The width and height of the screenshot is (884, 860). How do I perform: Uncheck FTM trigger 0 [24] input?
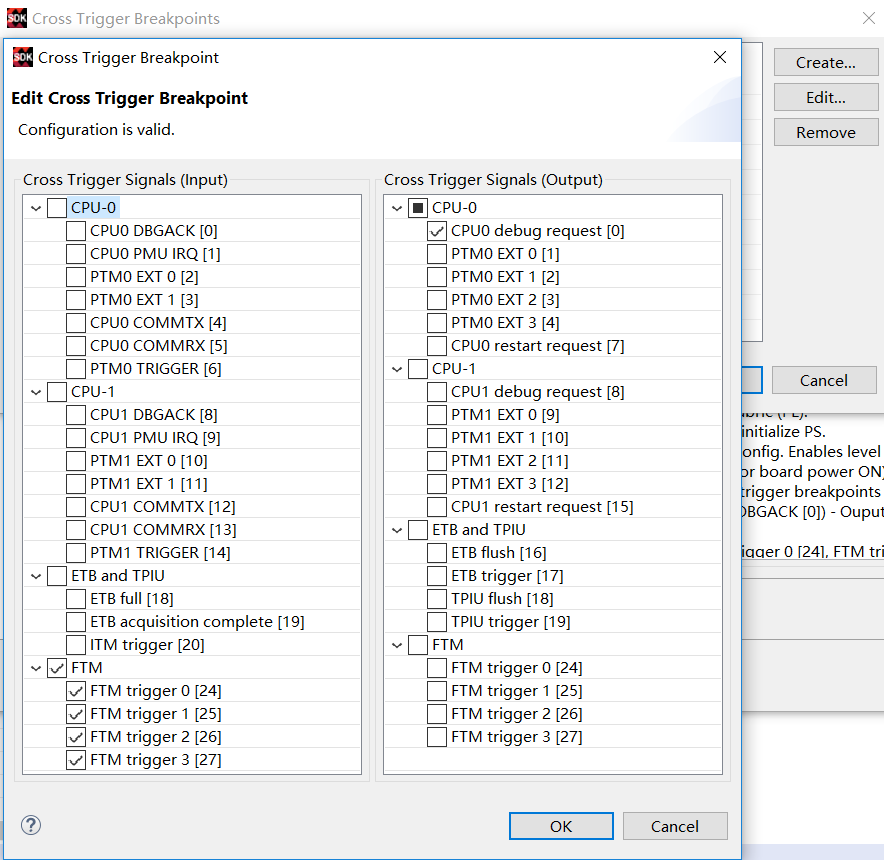(76, 691)
